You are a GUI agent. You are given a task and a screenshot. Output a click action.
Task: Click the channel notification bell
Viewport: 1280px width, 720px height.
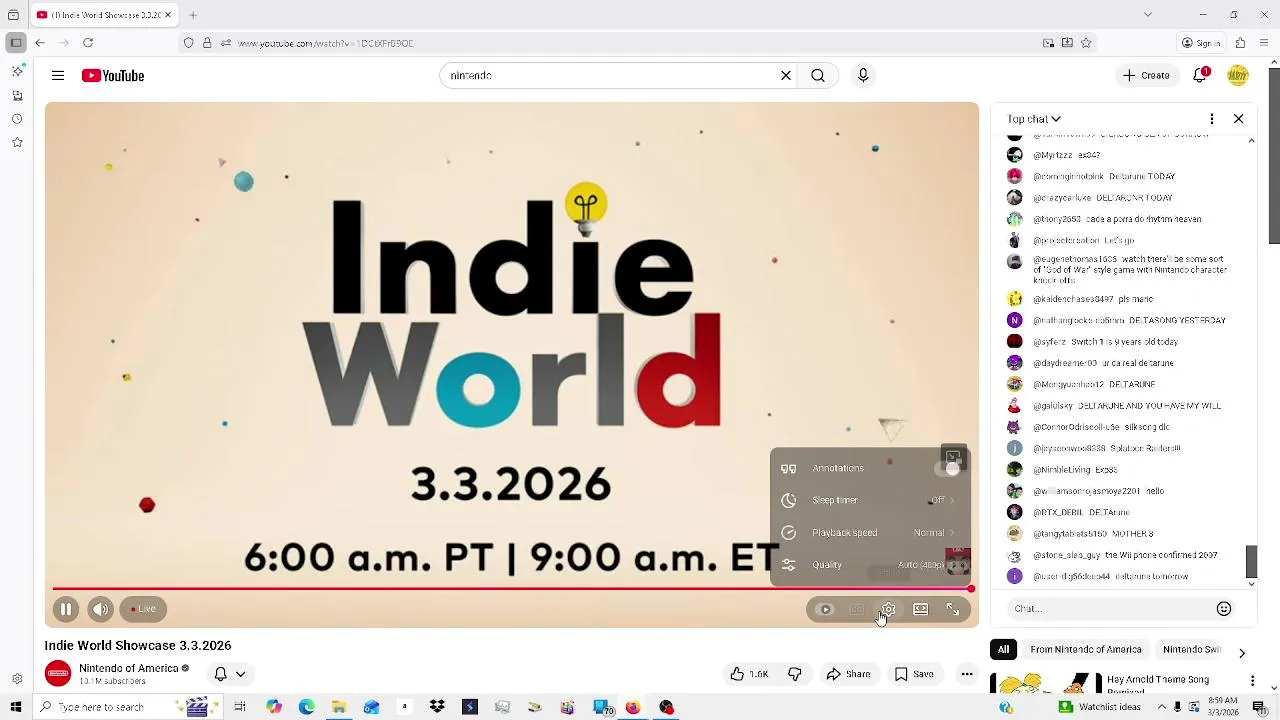point(221,674)
